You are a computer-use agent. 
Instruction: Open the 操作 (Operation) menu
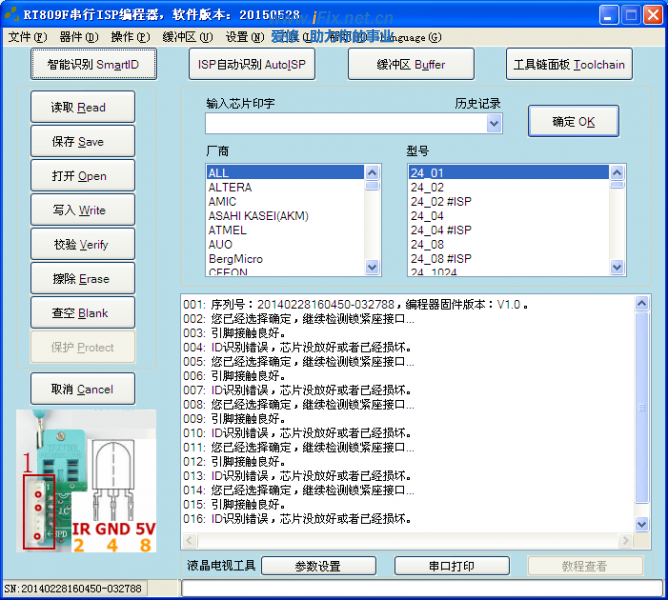[x=130, y=37]
